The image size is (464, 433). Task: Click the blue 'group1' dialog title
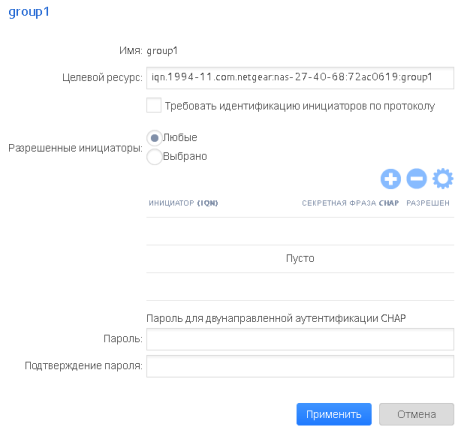pyautogui.click(x=29, y=12)
